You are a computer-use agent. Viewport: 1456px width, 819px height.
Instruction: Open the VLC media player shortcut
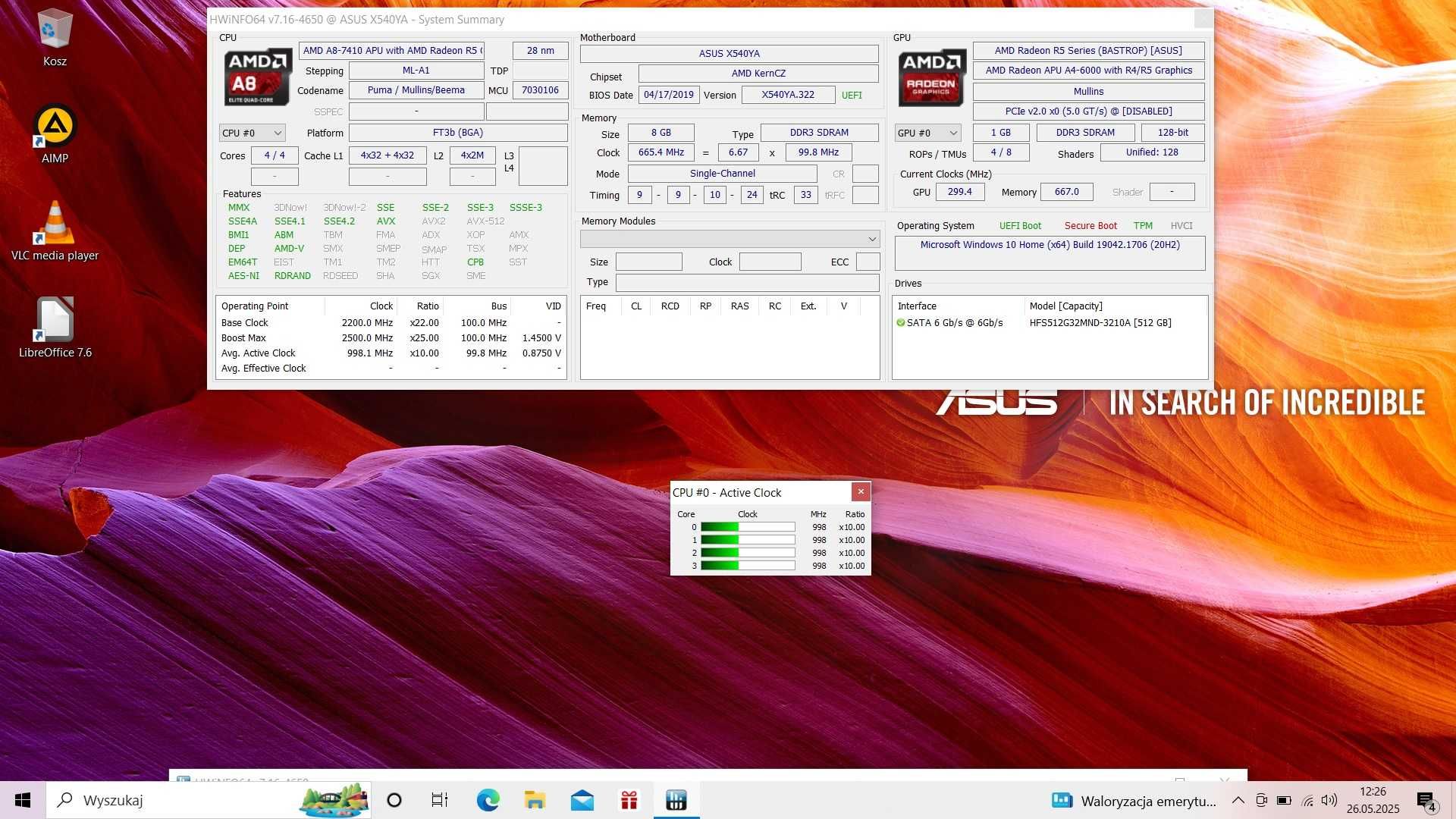[x=55, y=231]
